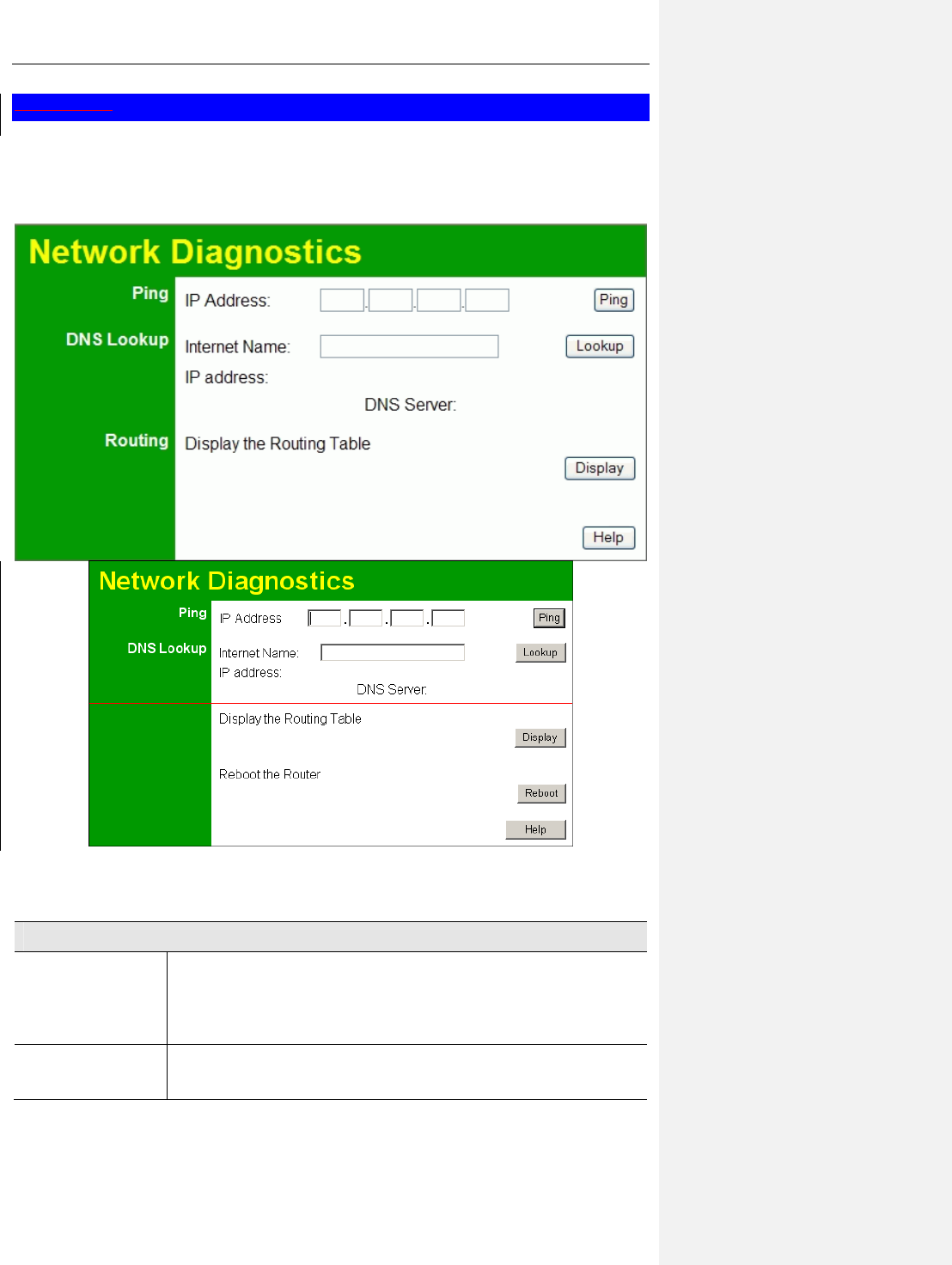Screen dimensions: 952x1265
Task: Select 'Display the Routing Table' in smaller panel
Action: click(x=290, y=718)
